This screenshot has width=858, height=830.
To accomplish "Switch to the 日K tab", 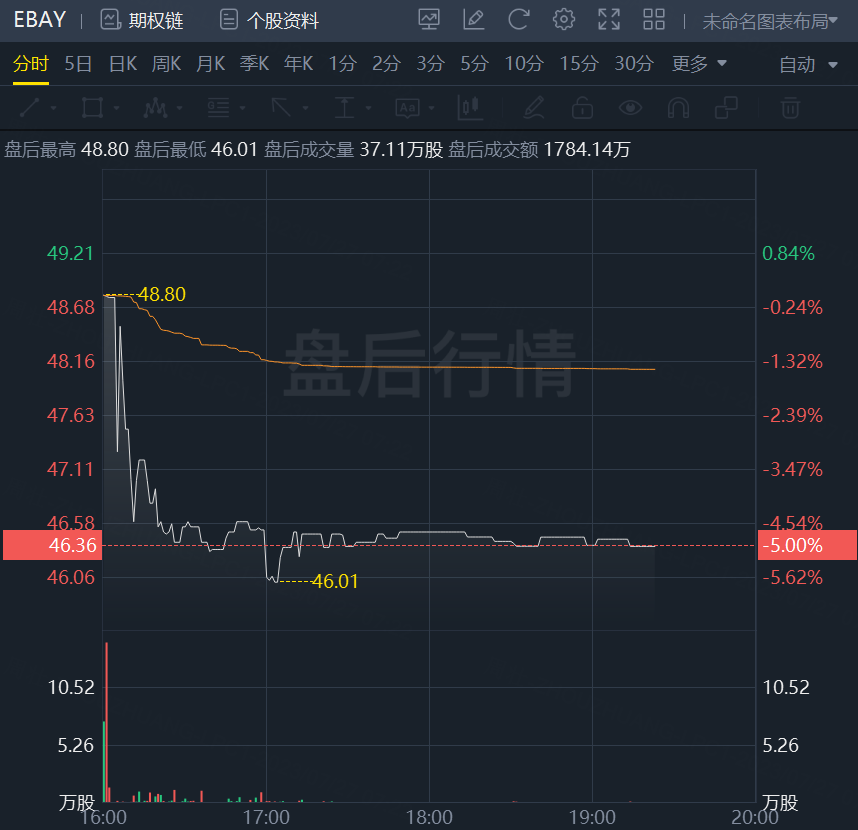I will pyautogui.click(x=122, y=64).
